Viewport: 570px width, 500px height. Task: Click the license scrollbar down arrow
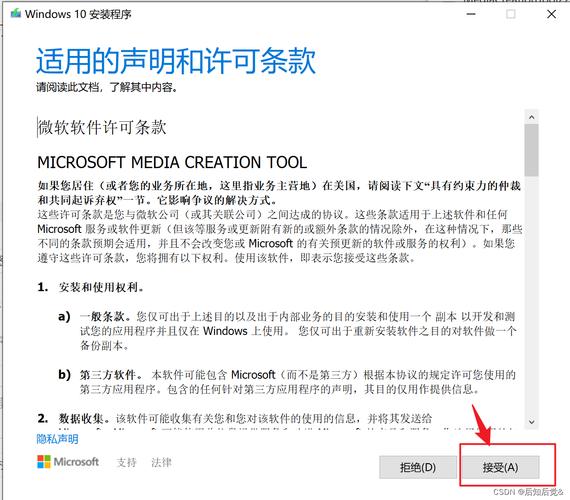531,422
